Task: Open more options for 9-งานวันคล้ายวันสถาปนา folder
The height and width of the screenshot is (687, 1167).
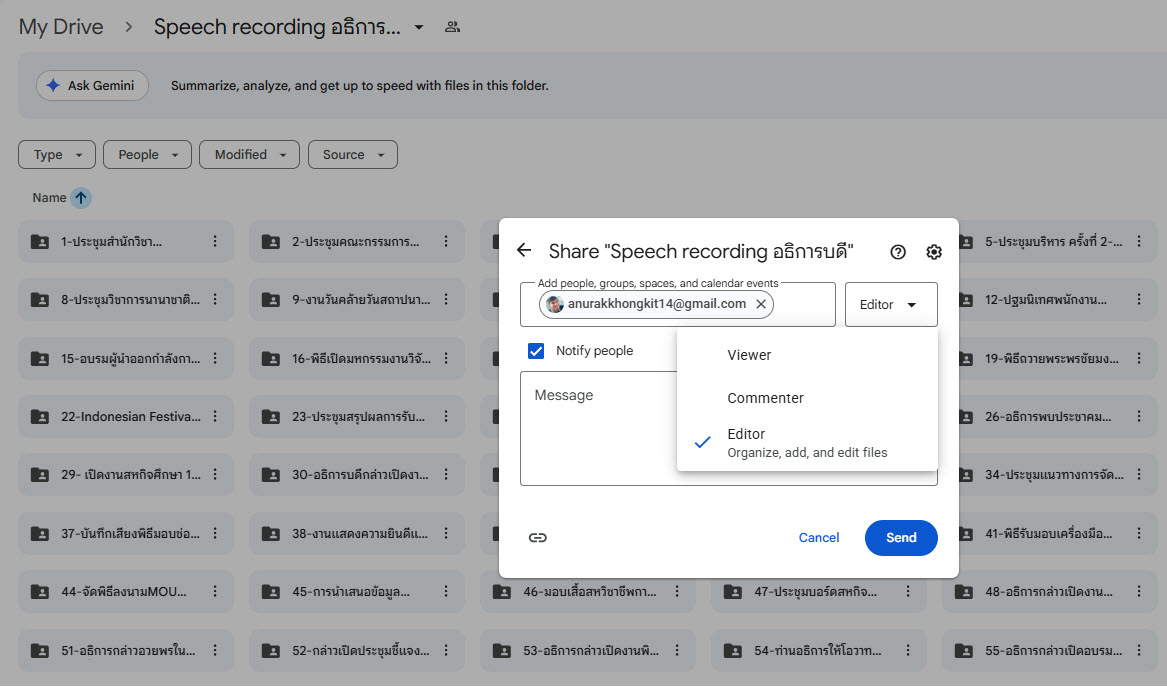Action: (x=446, y=299)
